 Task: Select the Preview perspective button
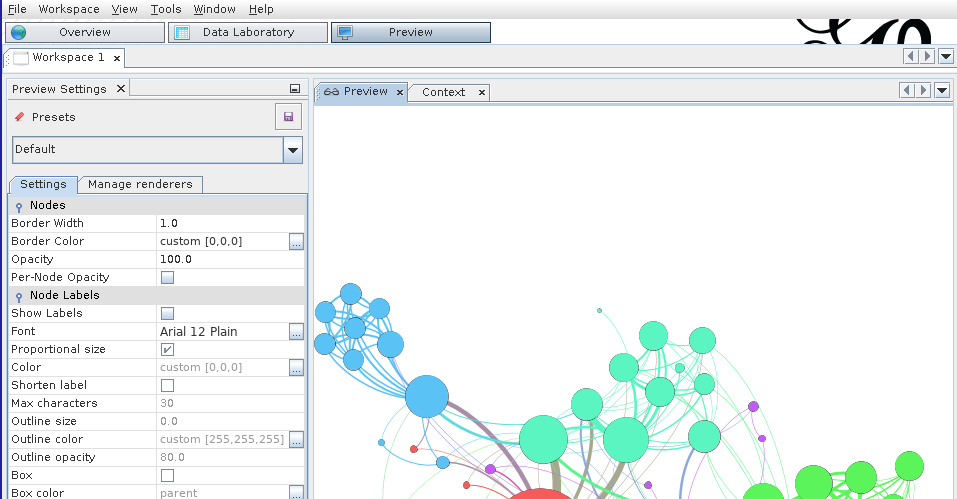pos(411,32)
